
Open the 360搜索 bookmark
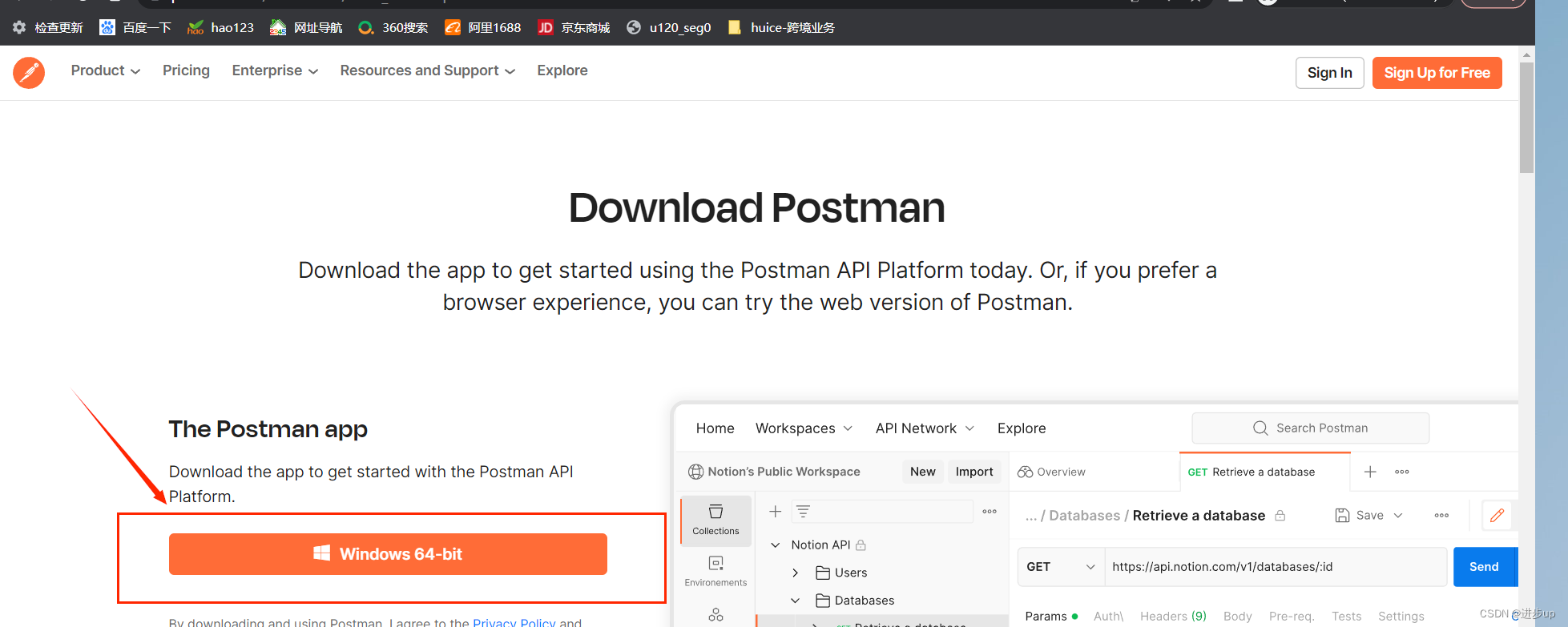coord(393,28)
